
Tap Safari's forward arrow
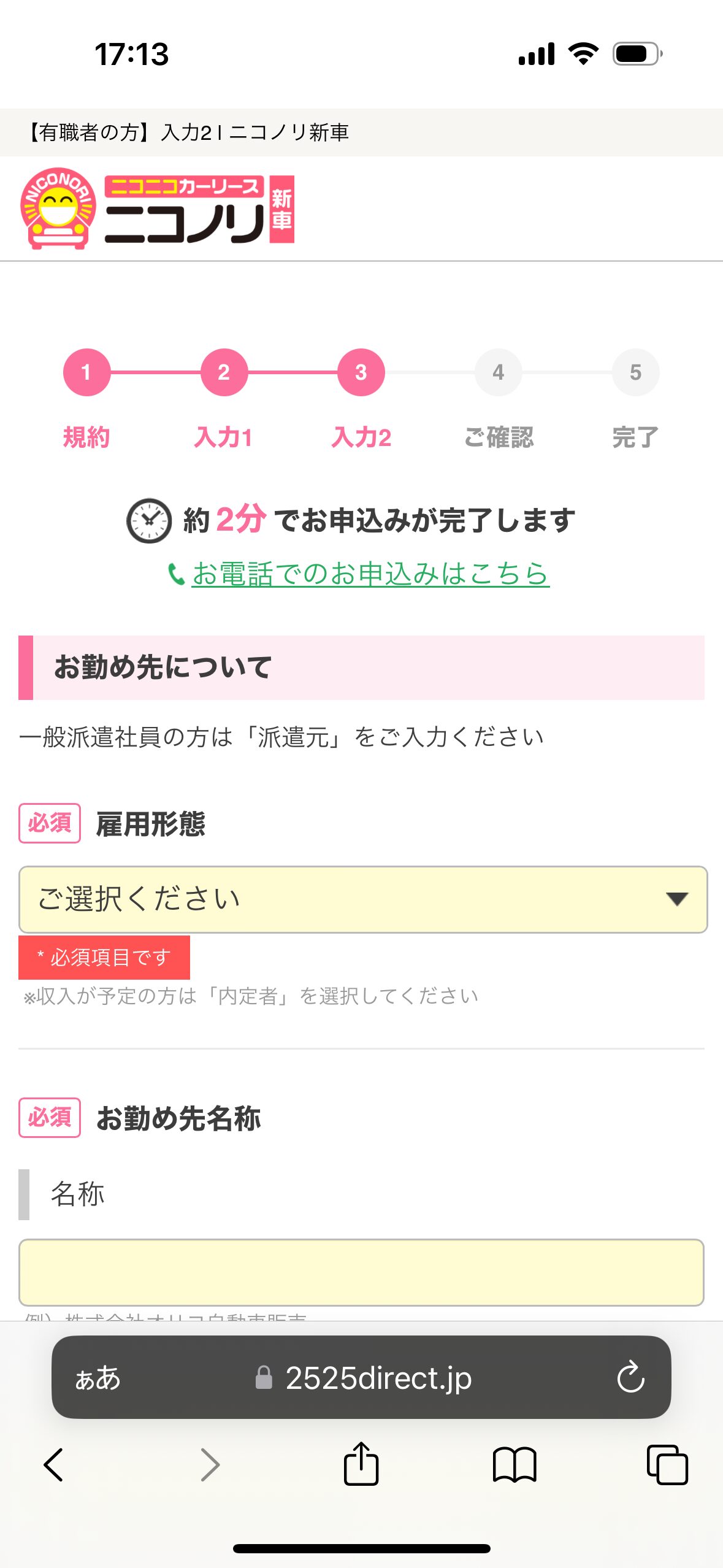tap(210, 1465)
